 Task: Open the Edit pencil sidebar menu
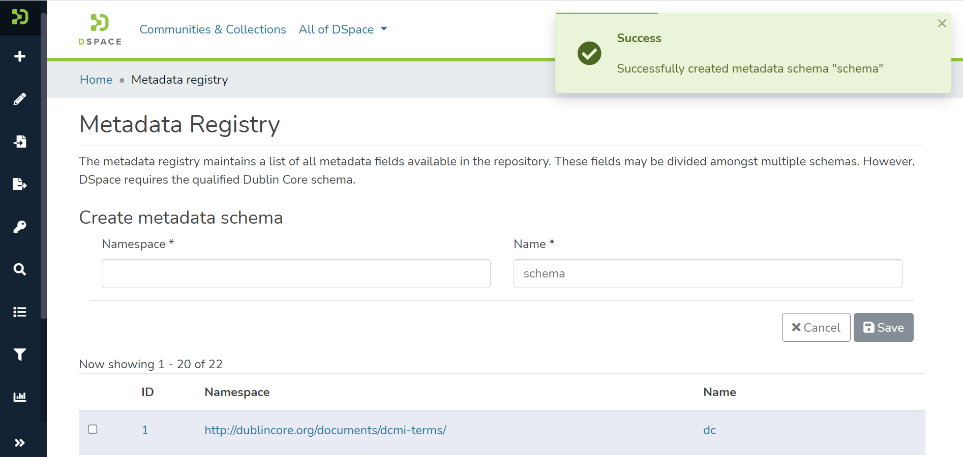click(19, 99)
